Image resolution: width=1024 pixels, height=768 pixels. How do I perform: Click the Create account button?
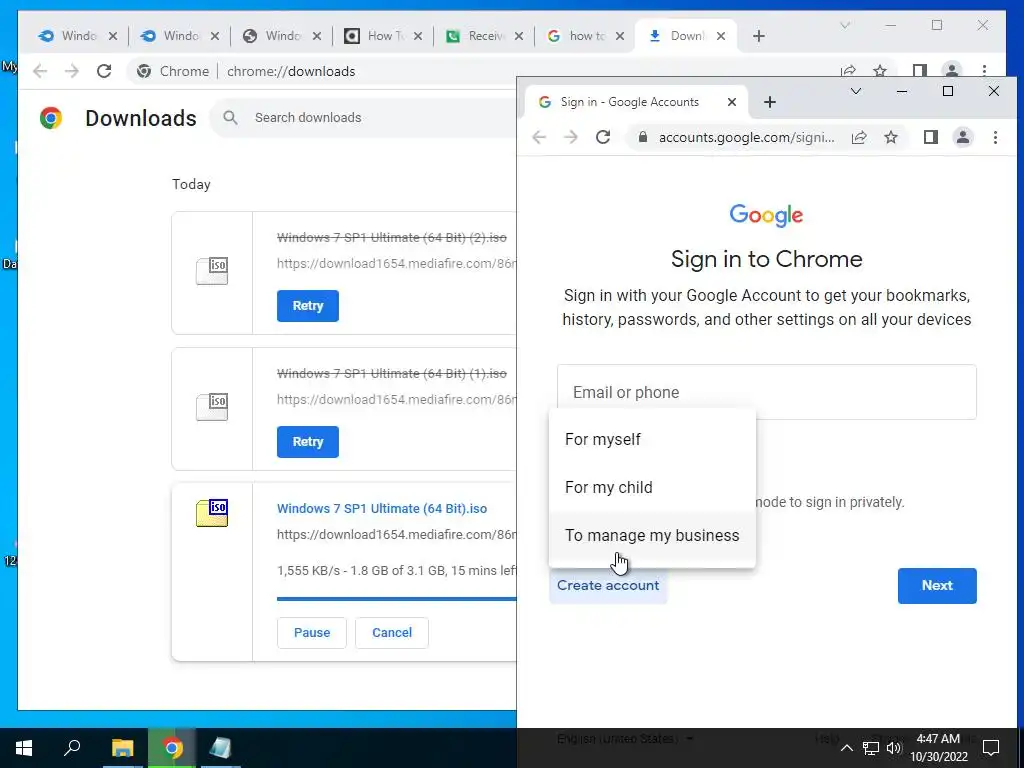point(608,586)
